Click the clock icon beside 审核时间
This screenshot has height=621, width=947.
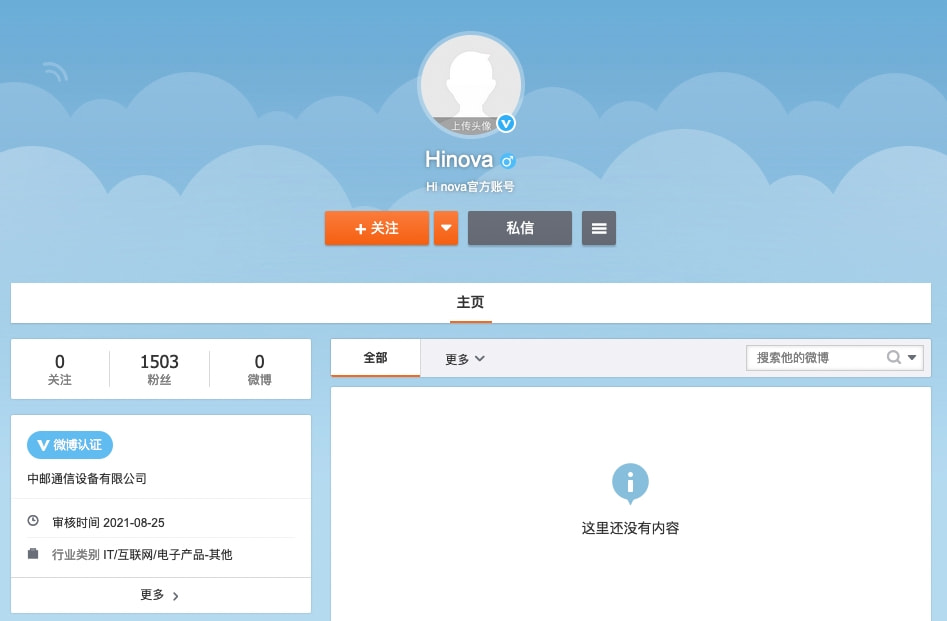[x=33, y=521]
